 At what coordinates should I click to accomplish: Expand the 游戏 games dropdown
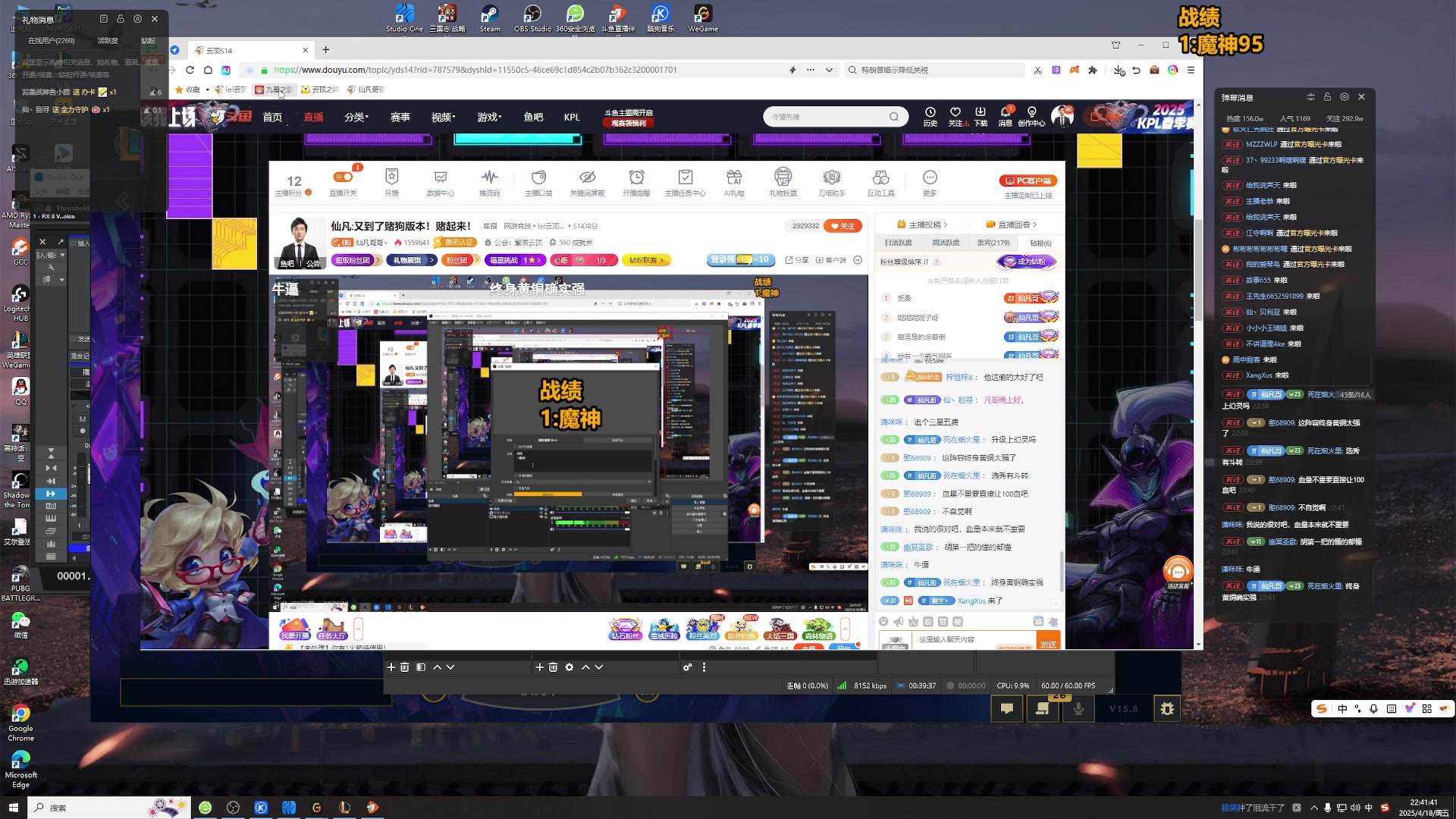pyautogui.click(x=489, y=117)
